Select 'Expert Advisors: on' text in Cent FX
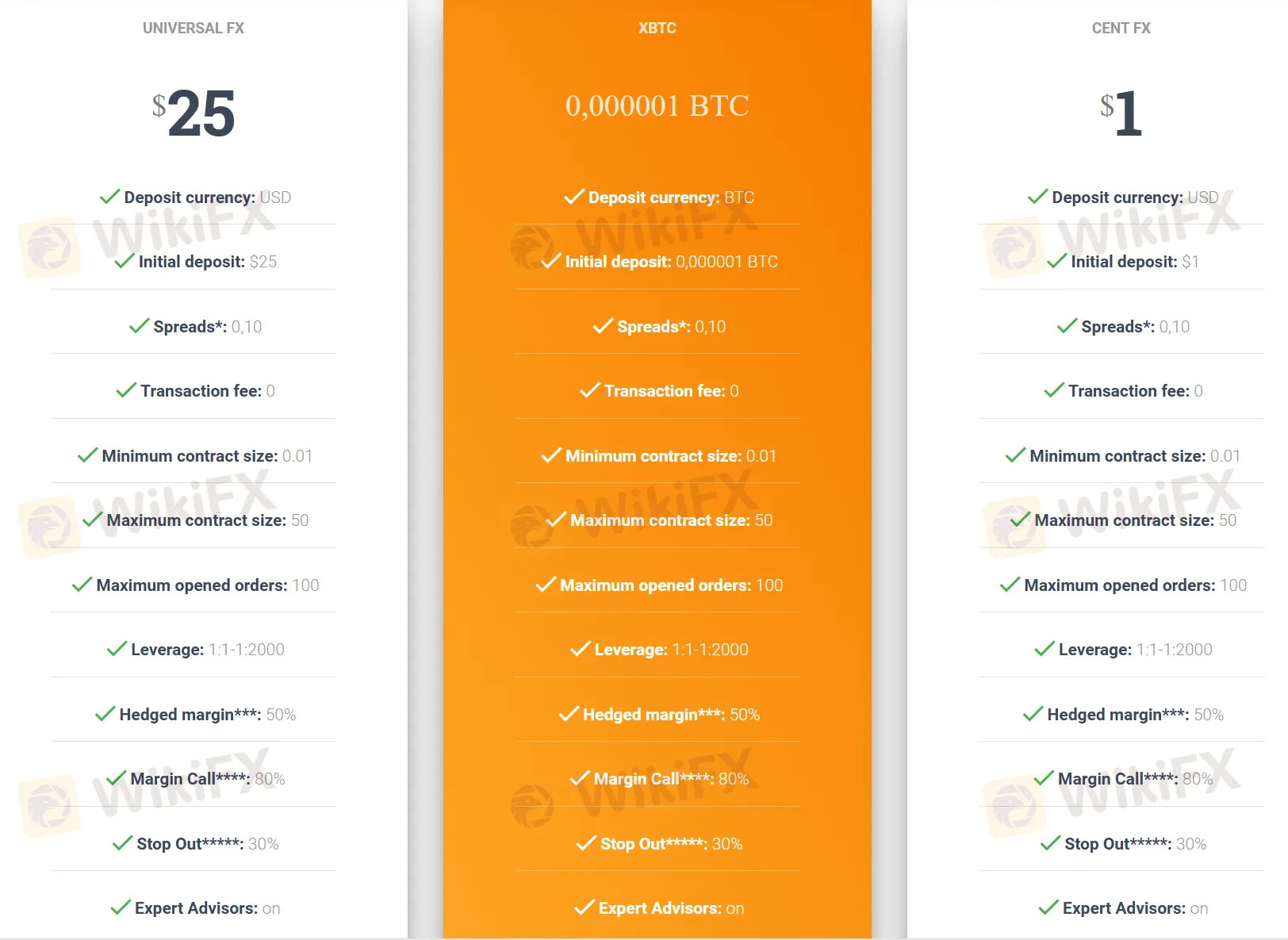 coord(1136,908)
